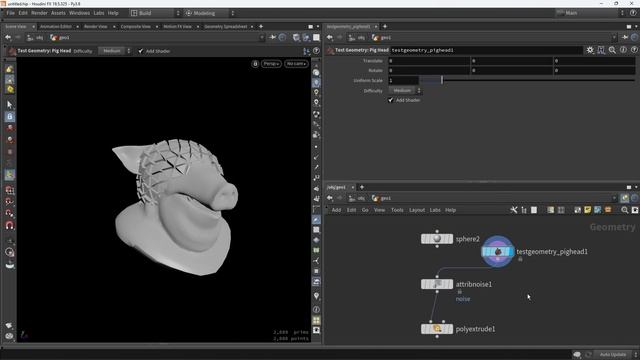The height and width of the screenshot is (360, 640).
Task: Open viewport help icon beside Add Shader
Action: (316, 51)
